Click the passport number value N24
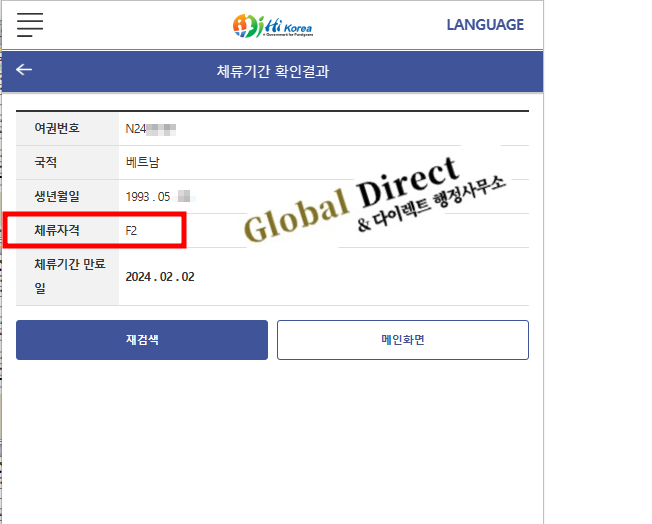Screen dimensions: 652x524 tap(136, 129)
